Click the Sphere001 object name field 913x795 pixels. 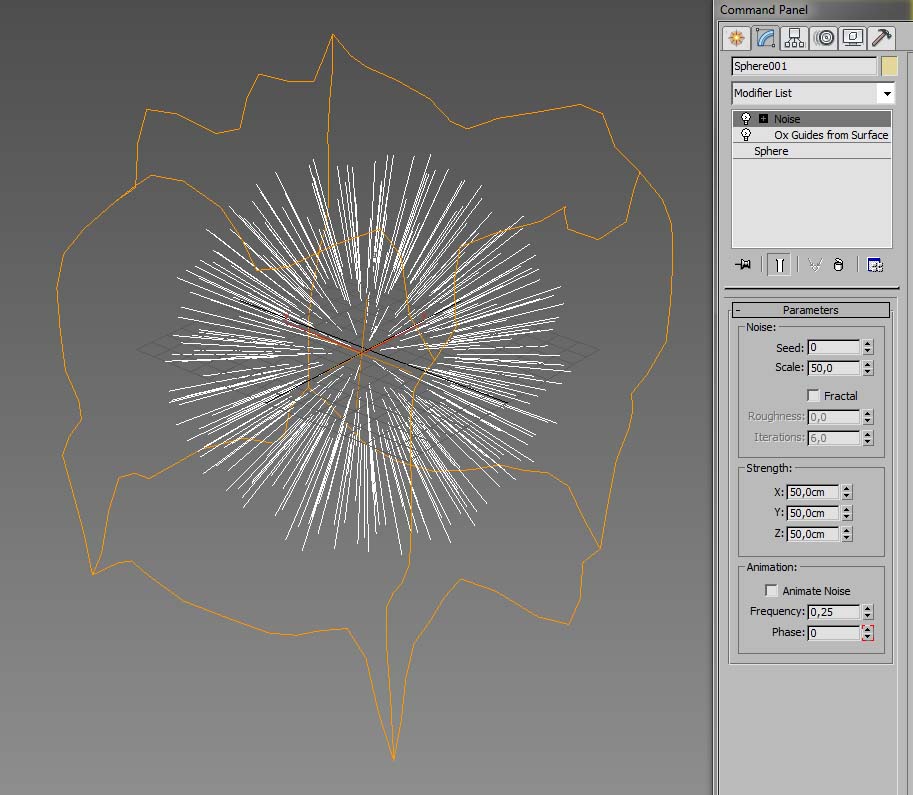pos(804,66)
